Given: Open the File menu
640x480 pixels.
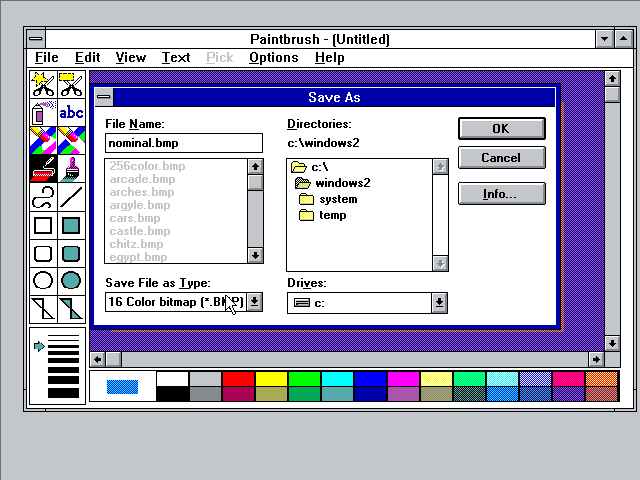Looking at the screenshot, I should click(47, 58).
